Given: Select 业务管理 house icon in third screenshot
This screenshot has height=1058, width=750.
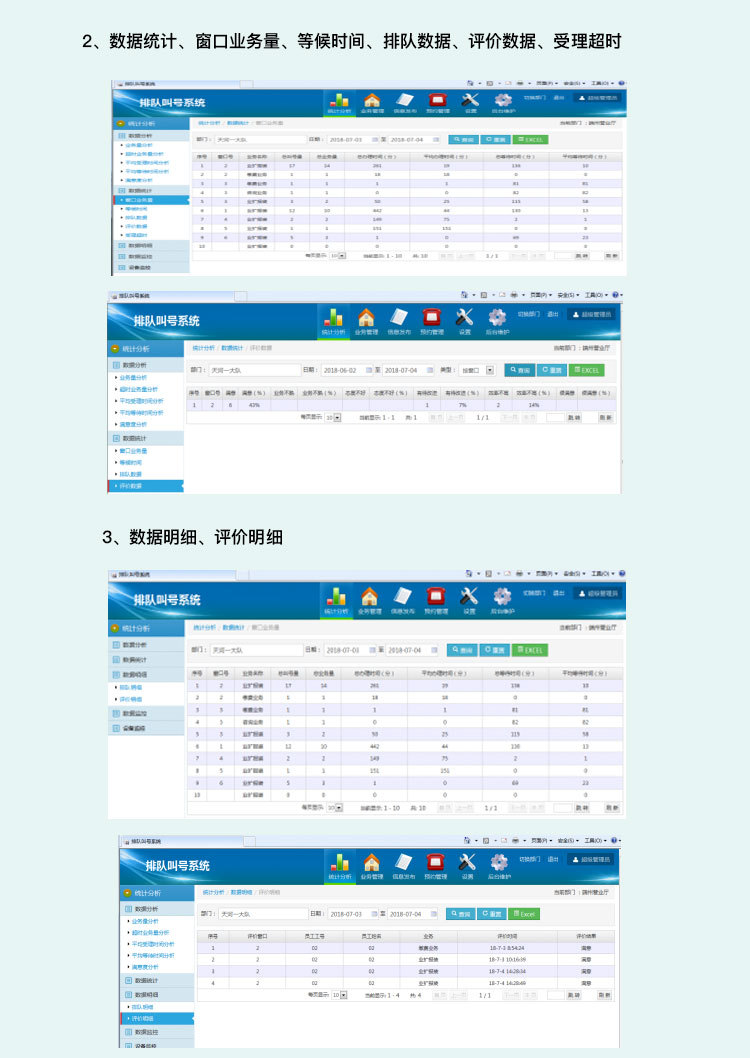Looking at the screenshot, I should pos(370,601).
